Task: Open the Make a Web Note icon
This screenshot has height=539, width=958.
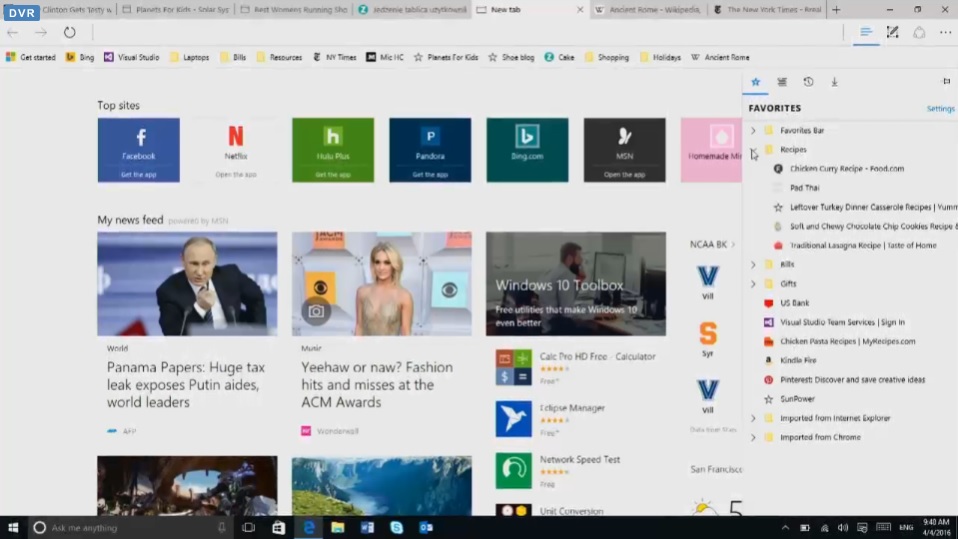Action: click(893, 32)
